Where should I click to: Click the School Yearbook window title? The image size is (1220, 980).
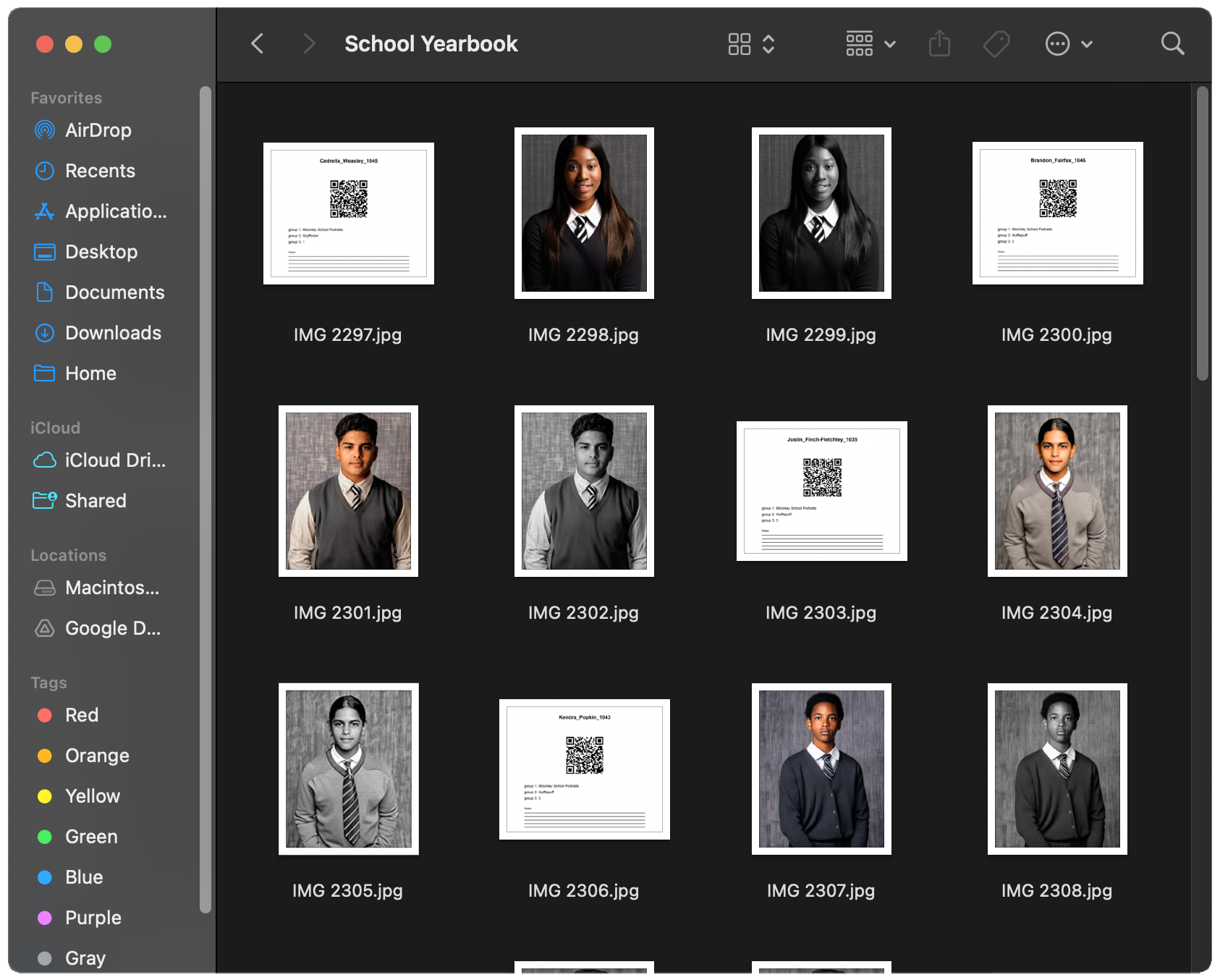tap(431, 44)
